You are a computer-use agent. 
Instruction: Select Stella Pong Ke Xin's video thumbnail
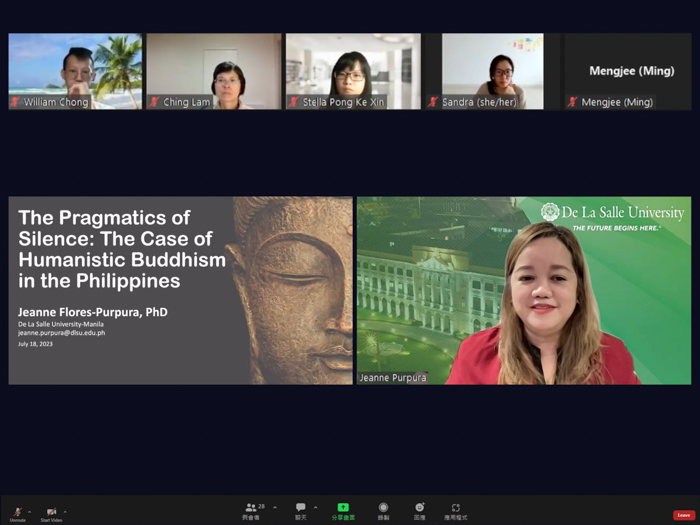353,71
